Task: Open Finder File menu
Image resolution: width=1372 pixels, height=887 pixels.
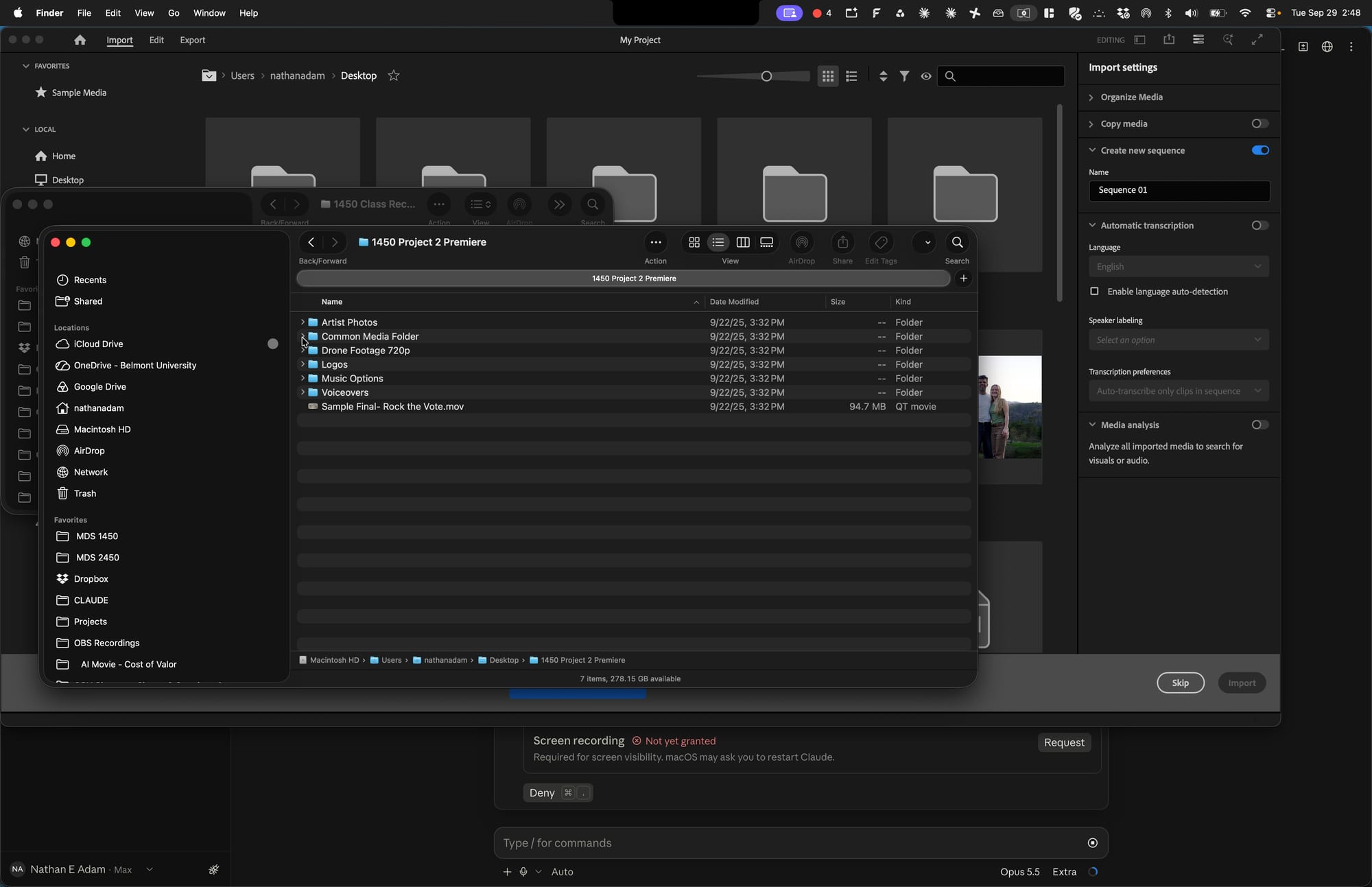Action: pyautogui.click(x=84, y=13)
